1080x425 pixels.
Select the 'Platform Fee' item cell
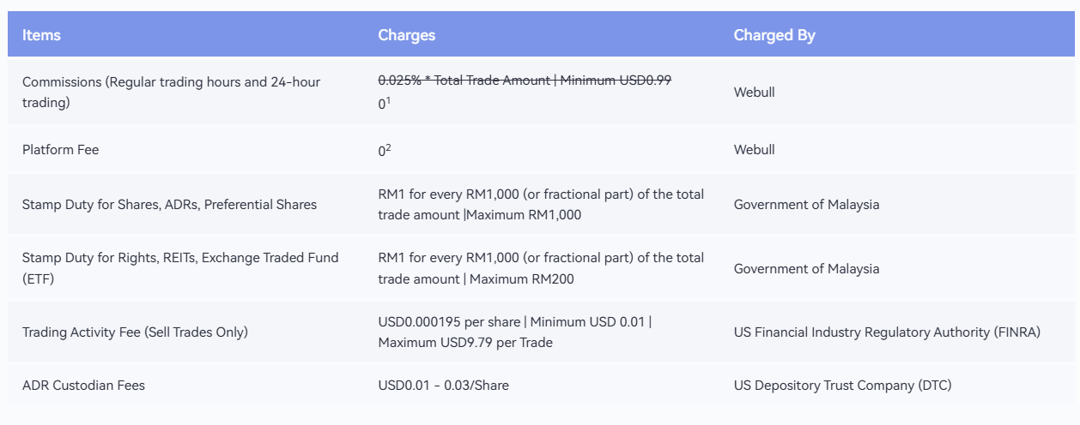pos(61,149)
